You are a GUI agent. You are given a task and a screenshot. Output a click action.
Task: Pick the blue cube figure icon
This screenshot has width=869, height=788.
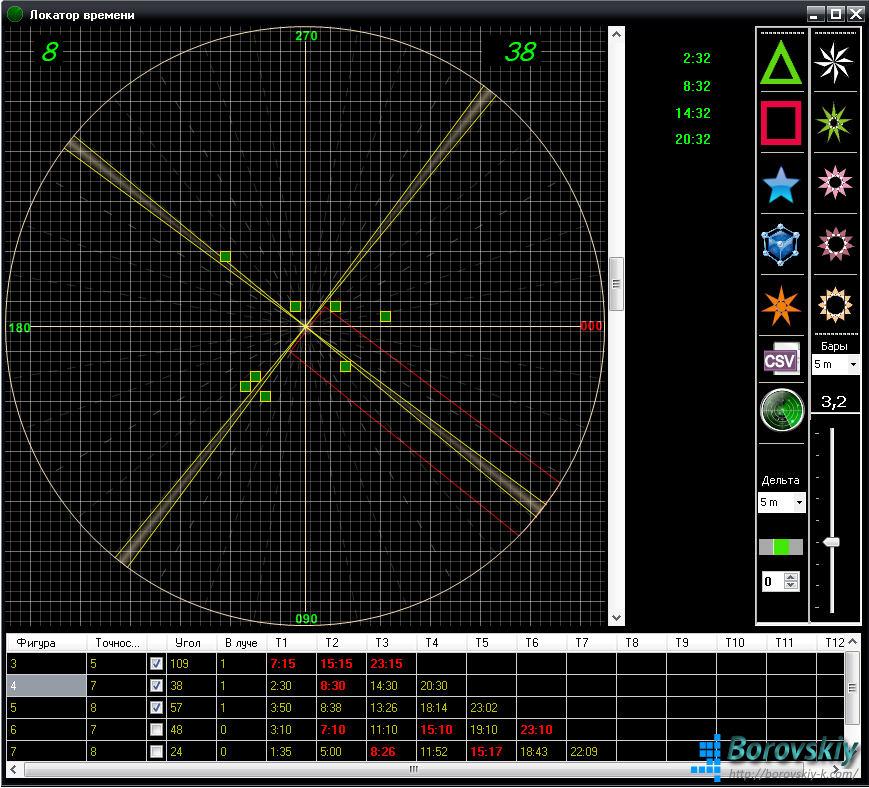[x=781, y=244]
